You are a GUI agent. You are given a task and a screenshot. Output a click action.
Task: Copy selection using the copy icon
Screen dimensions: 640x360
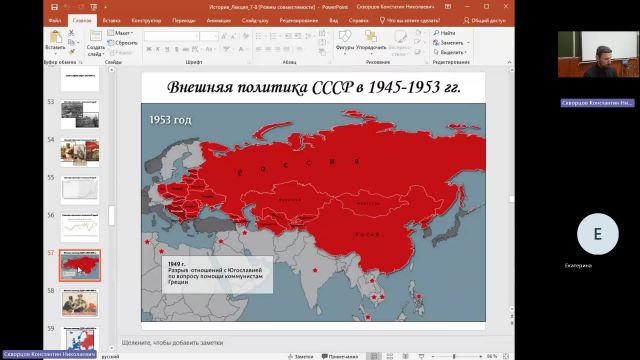tap(71, 42)
